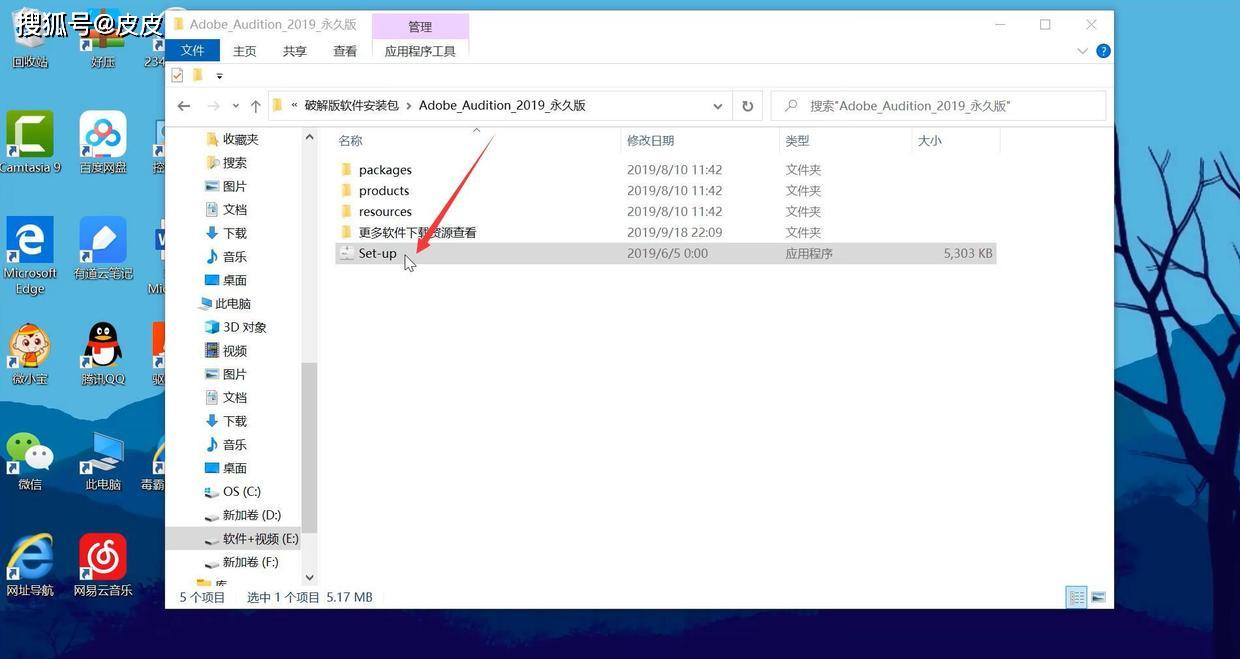
Task: Click the properties checkmark in quick access toolbar
Action: click(x=177, y=75)
